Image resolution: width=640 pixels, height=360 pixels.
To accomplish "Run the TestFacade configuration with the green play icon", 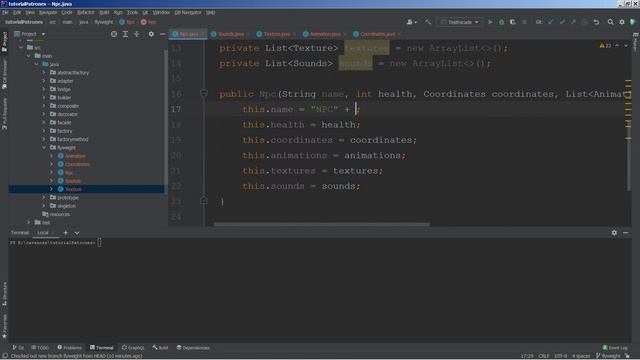I will pyautogui.click(x=490, y=22).
